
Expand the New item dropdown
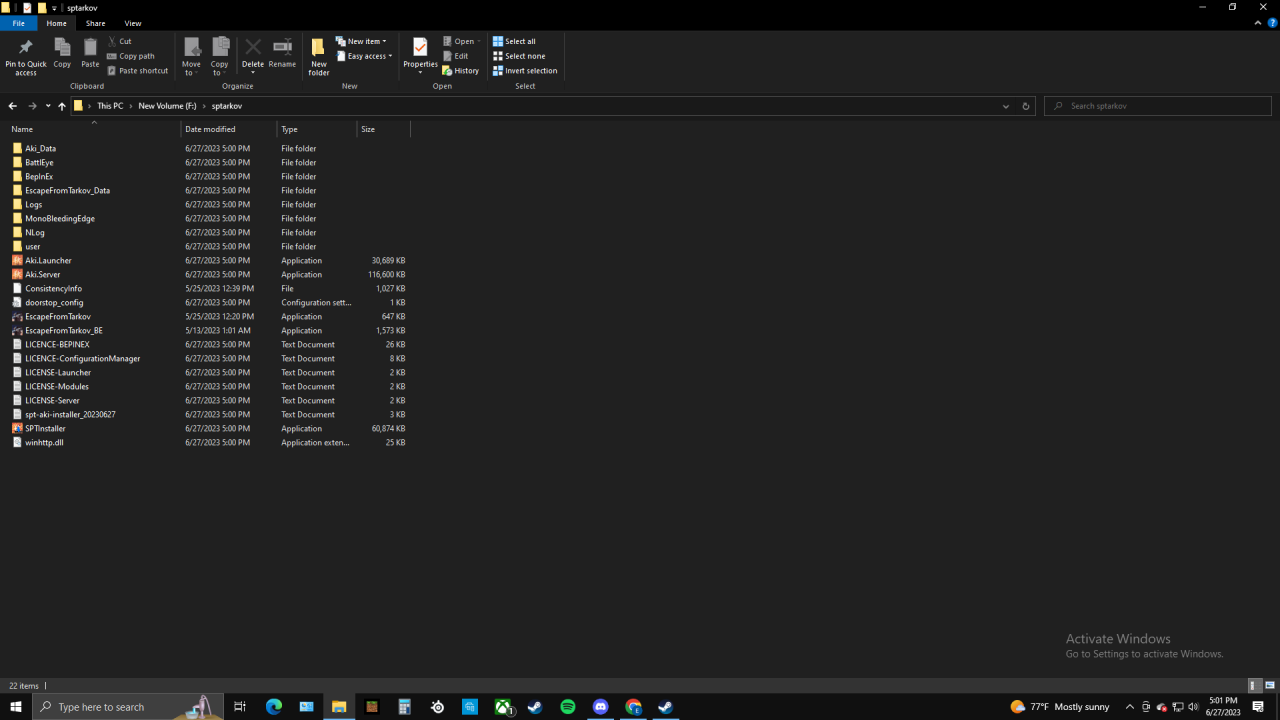pyautogui.click(x=362, y=41)
